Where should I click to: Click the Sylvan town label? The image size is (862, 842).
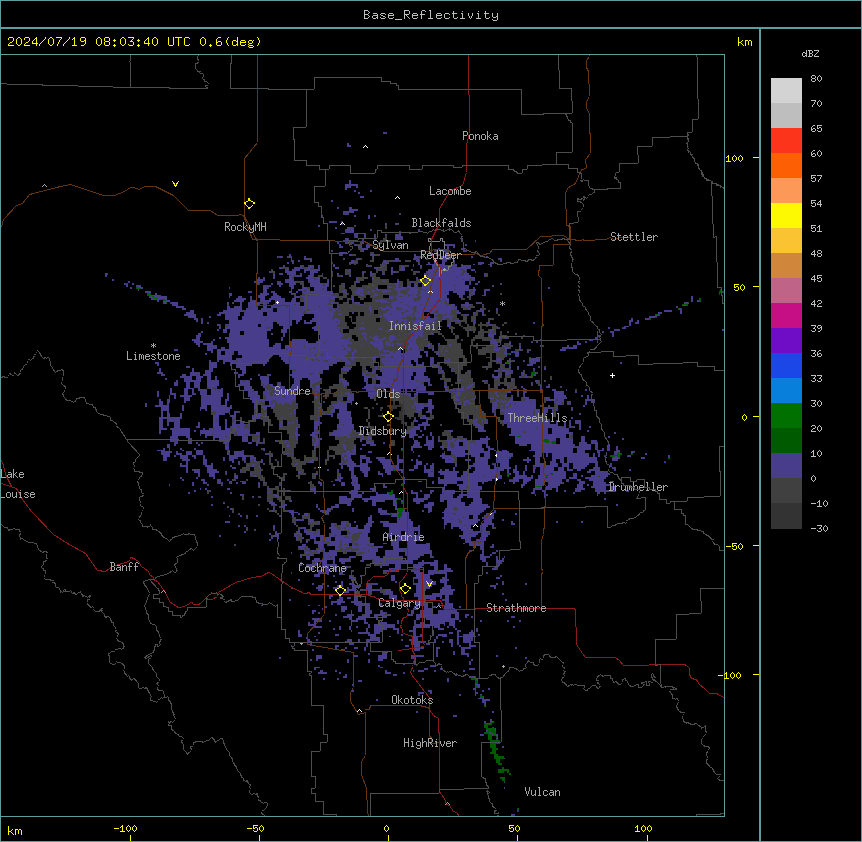point(390,245)
